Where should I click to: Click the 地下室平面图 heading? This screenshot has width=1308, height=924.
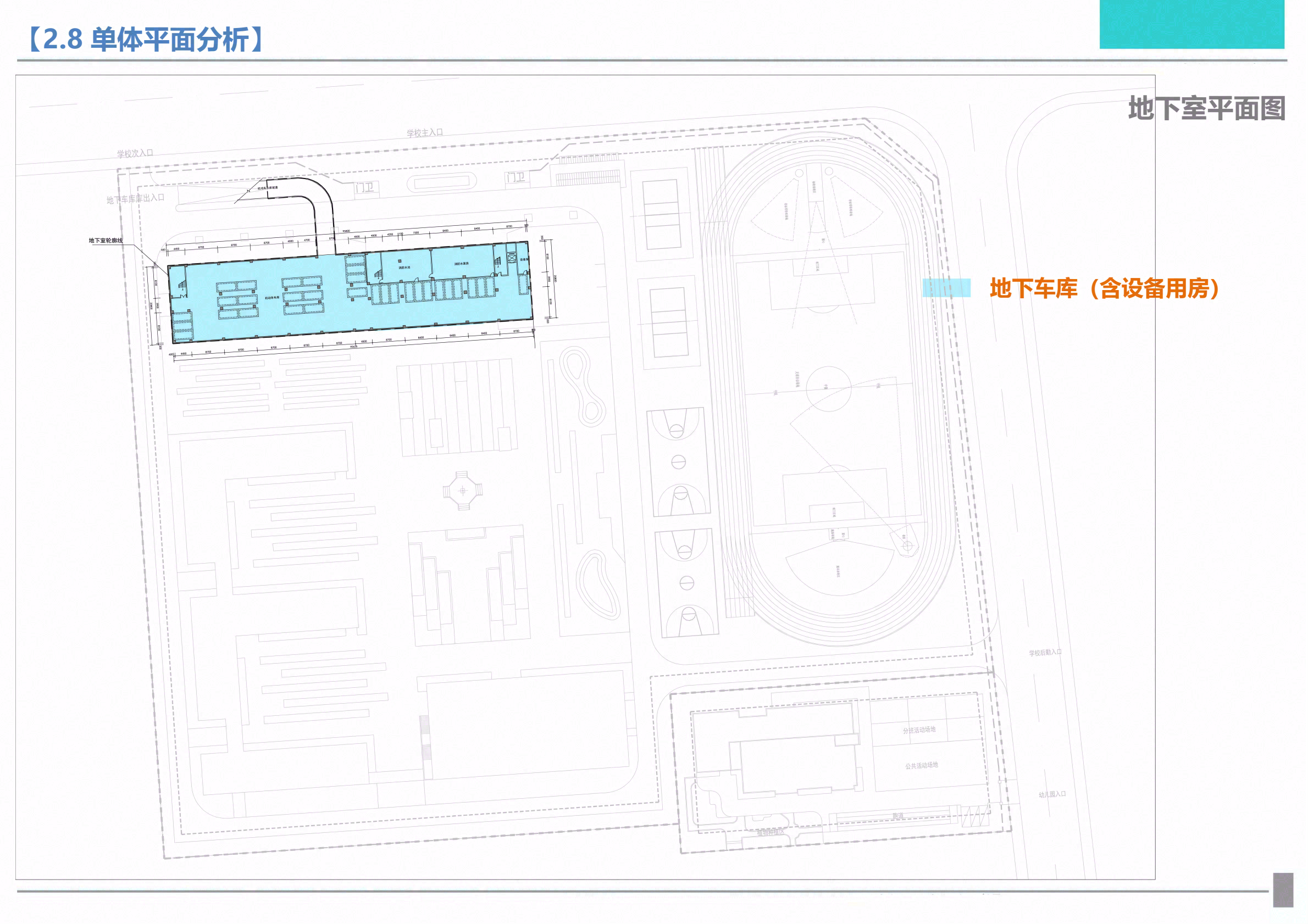(x=1206, y=109)
